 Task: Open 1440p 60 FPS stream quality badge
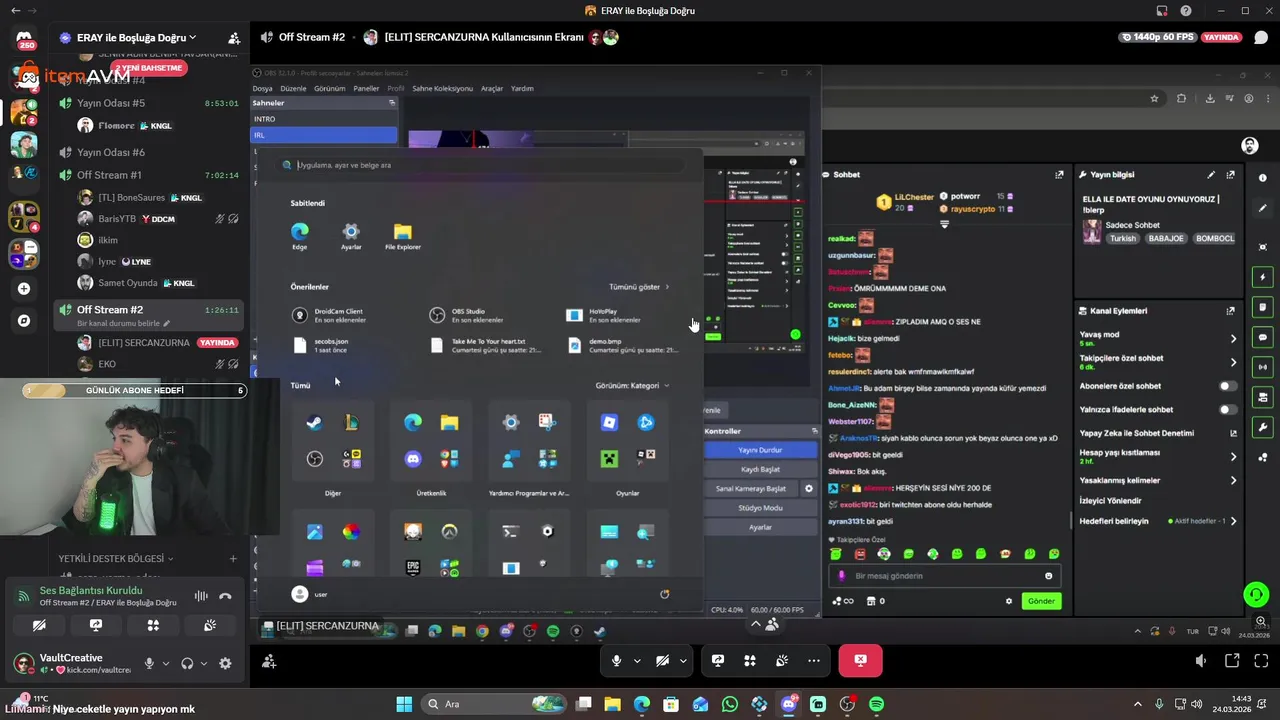[x=1160, y=37]
